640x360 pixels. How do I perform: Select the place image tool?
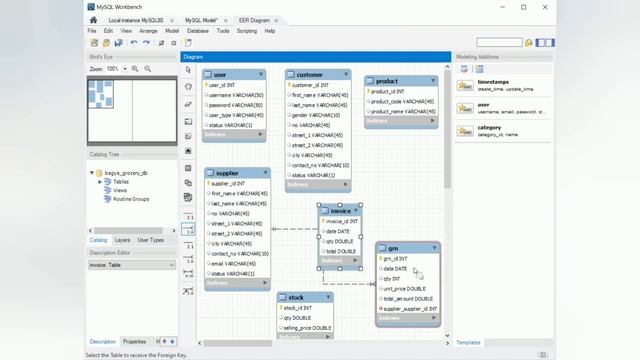pyautogui.click(x=188, y=151)
